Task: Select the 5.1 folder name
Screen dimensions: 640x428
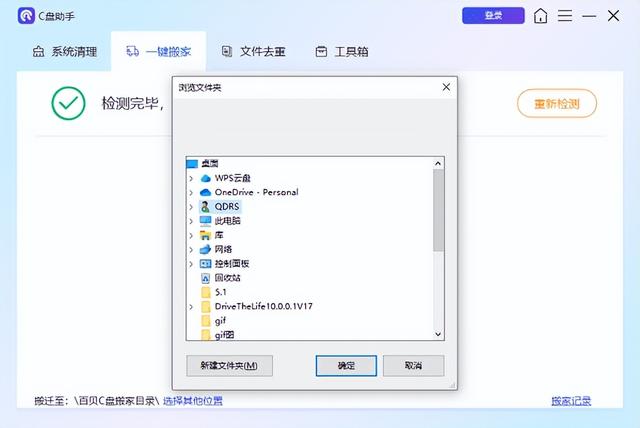Action: click(x=220, y=292)
